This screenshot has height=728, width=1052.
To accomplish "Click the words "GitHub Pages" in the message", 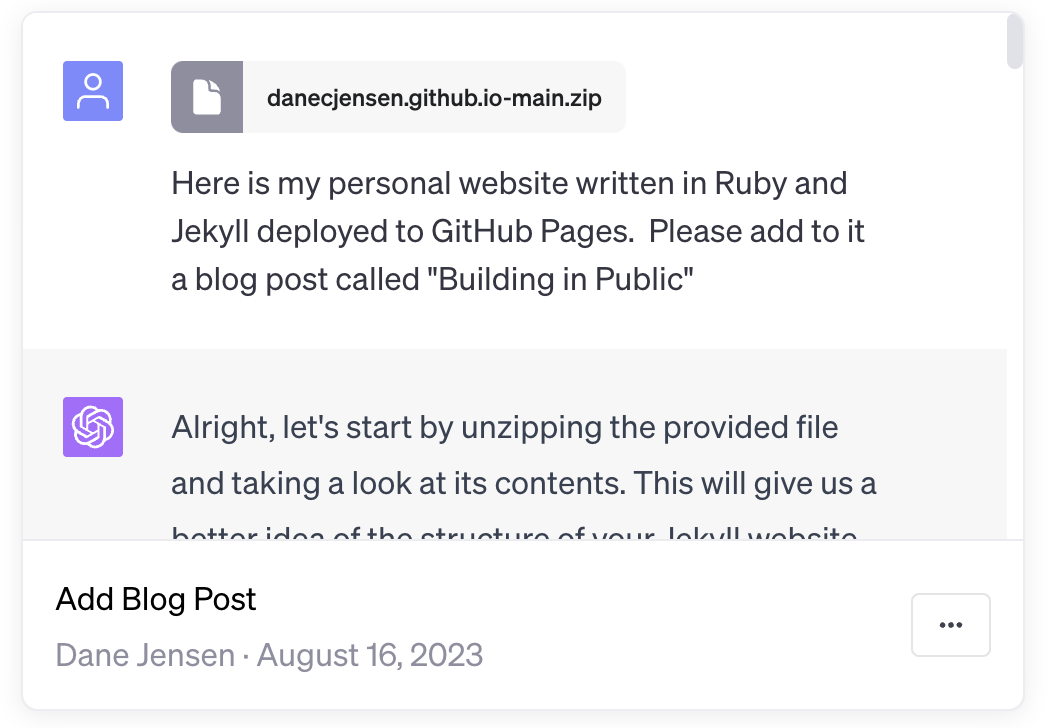I will tap(532, 231).
